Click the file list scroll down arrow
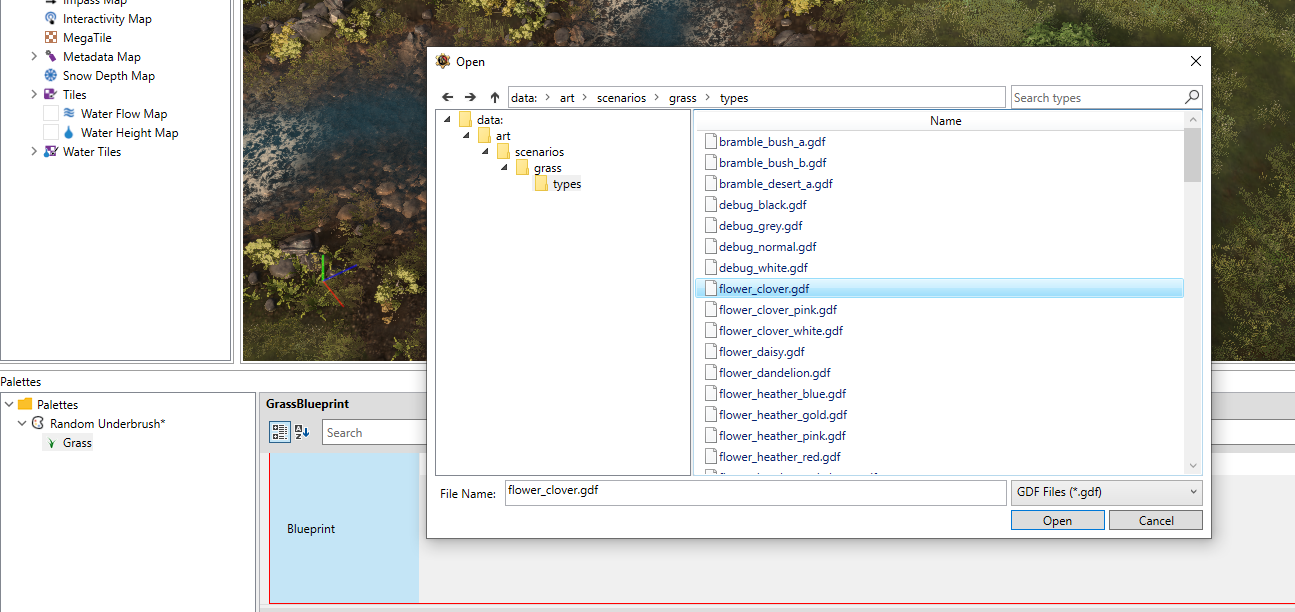Image resolution: width=1295 pixels, height=612 pixels. click(1192, 465)
